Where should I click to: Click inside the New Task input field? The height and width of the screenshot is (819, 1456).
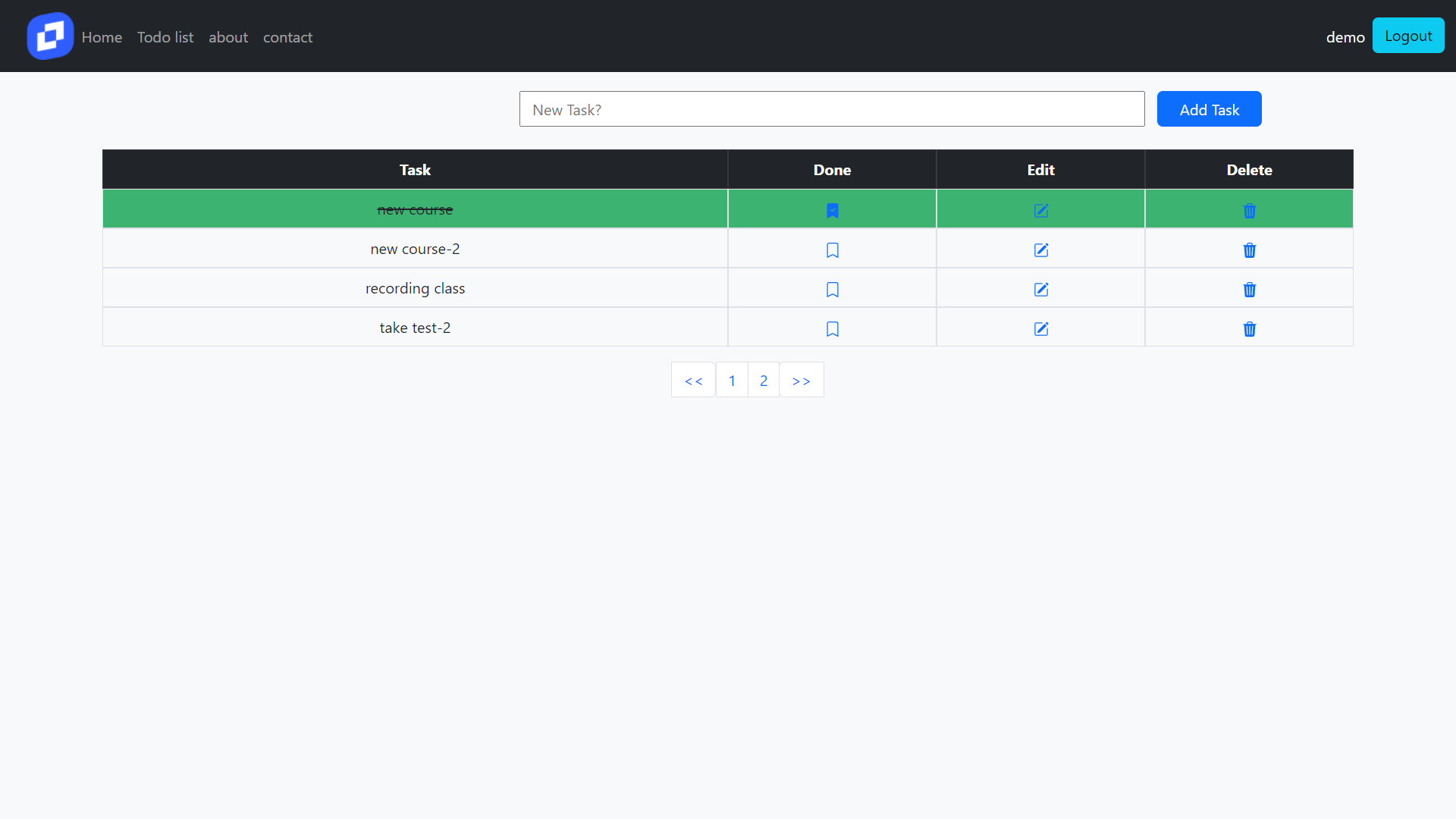831,108
